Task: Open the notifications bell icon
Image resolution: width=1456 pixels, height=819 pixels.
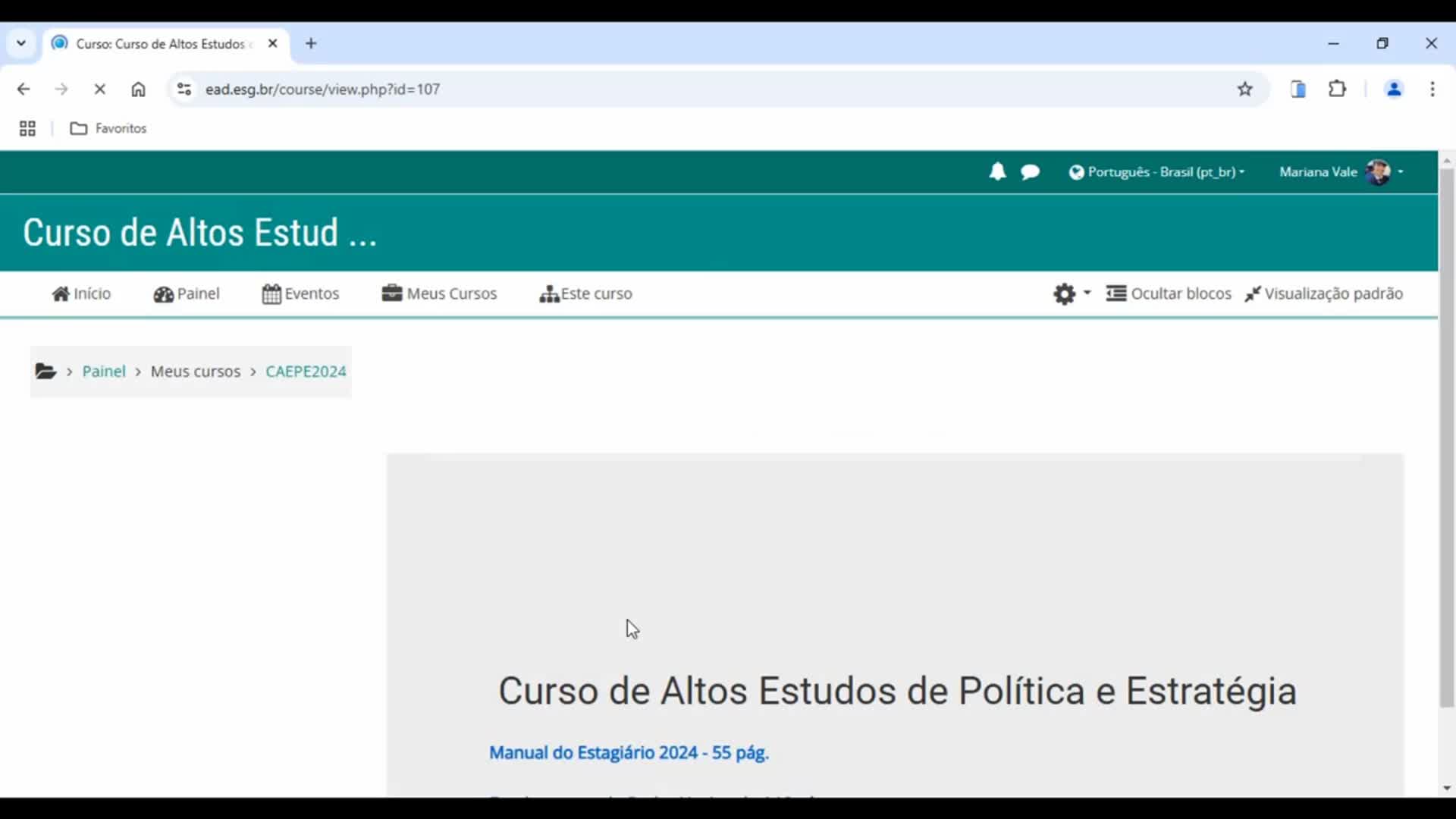Action: (x=997, y=172)
